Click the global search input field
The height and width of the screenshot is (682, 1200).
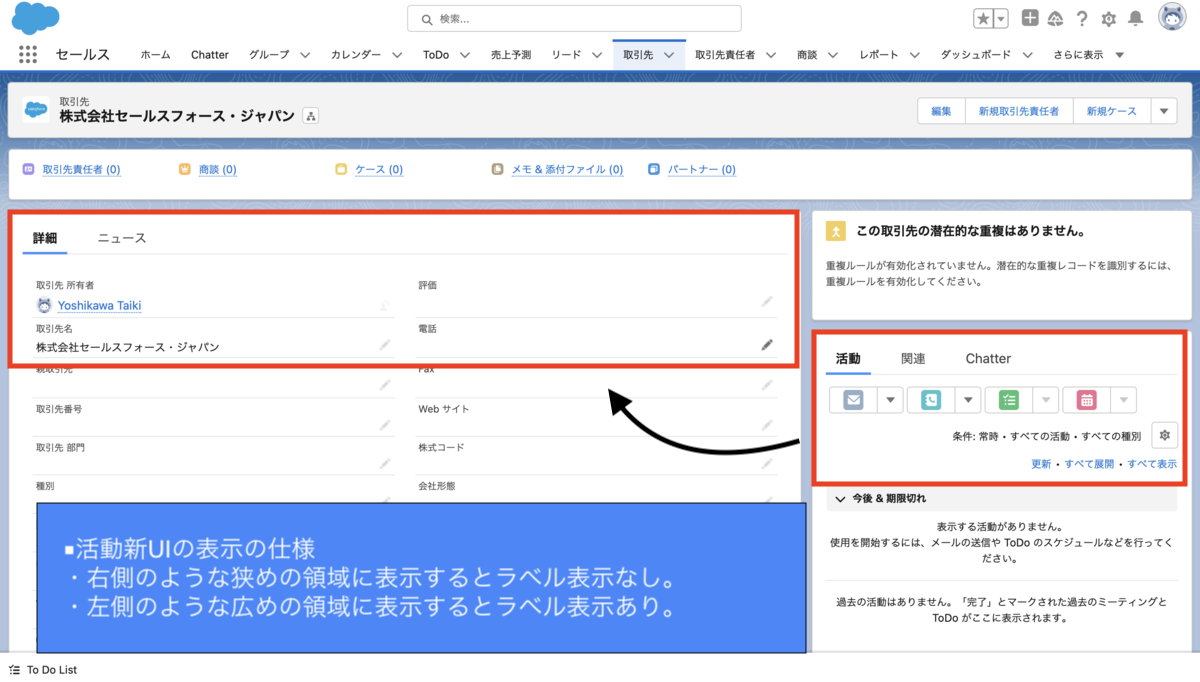tap(573, 17)
